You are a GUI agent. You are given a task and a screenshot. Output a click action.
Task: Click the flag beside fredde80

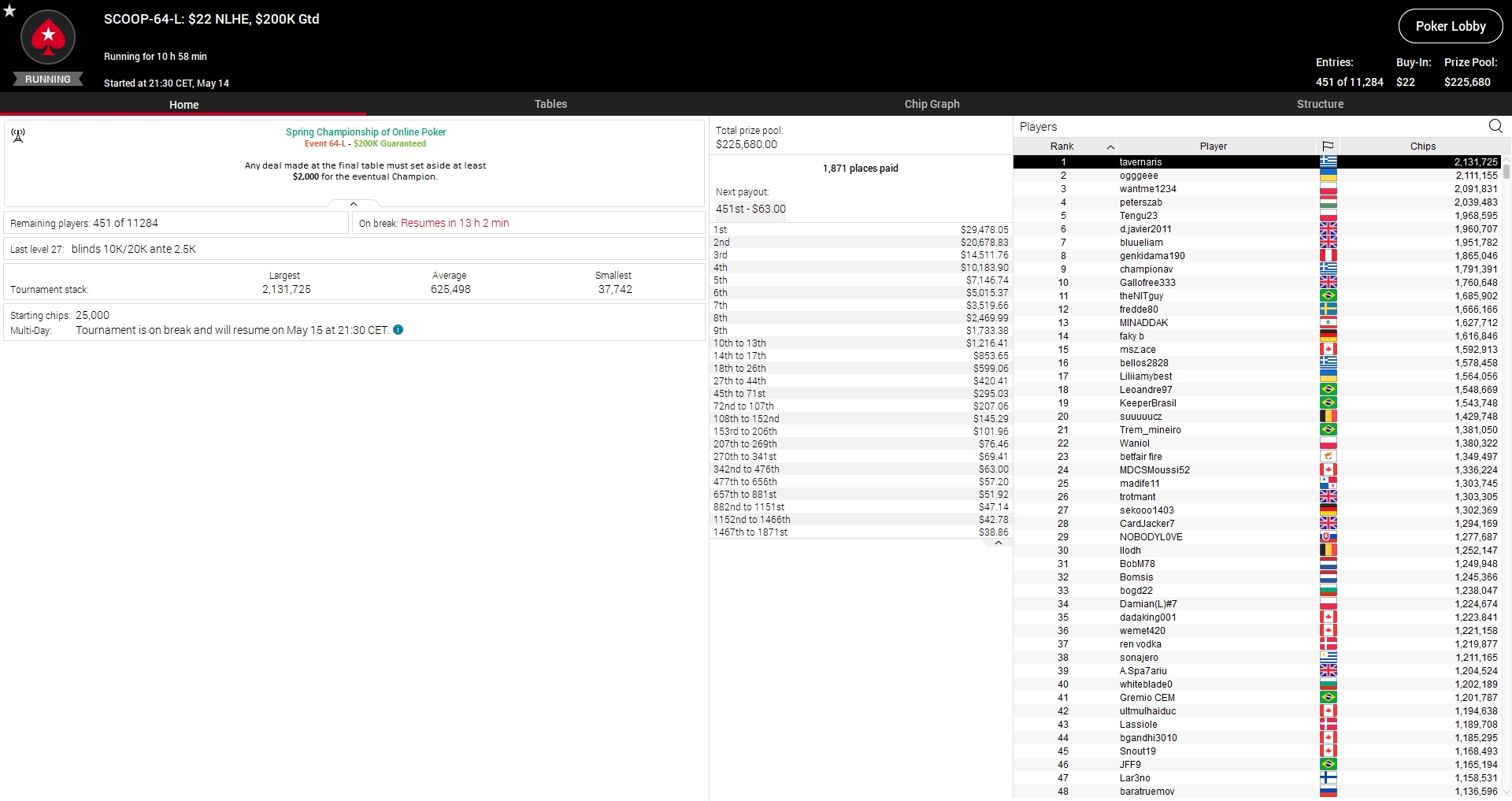pyautogui.click(x=1329, y=309)
